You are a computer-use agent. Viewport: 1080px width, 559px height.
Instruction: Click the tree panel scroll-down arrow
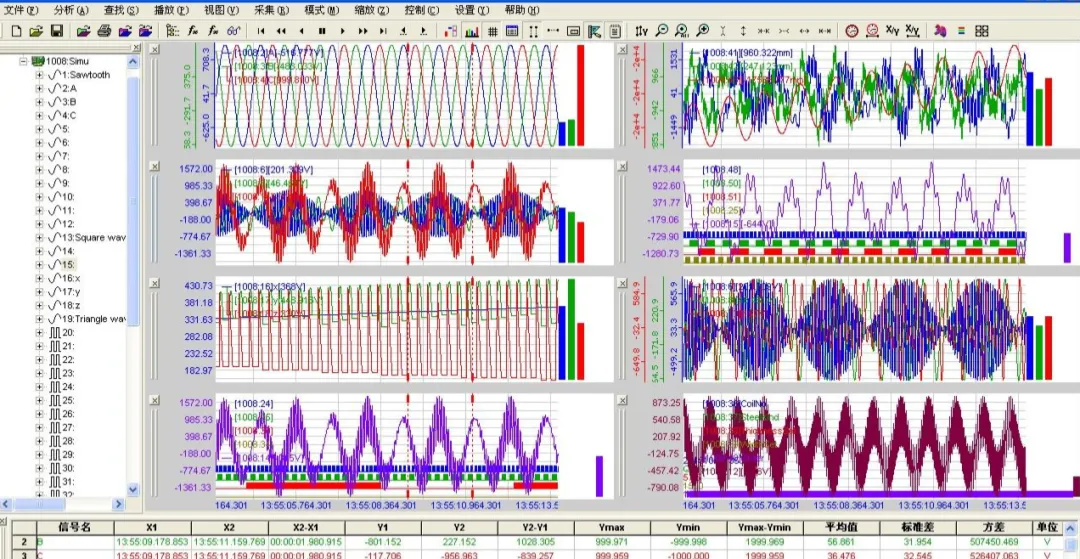coord(134,489)
